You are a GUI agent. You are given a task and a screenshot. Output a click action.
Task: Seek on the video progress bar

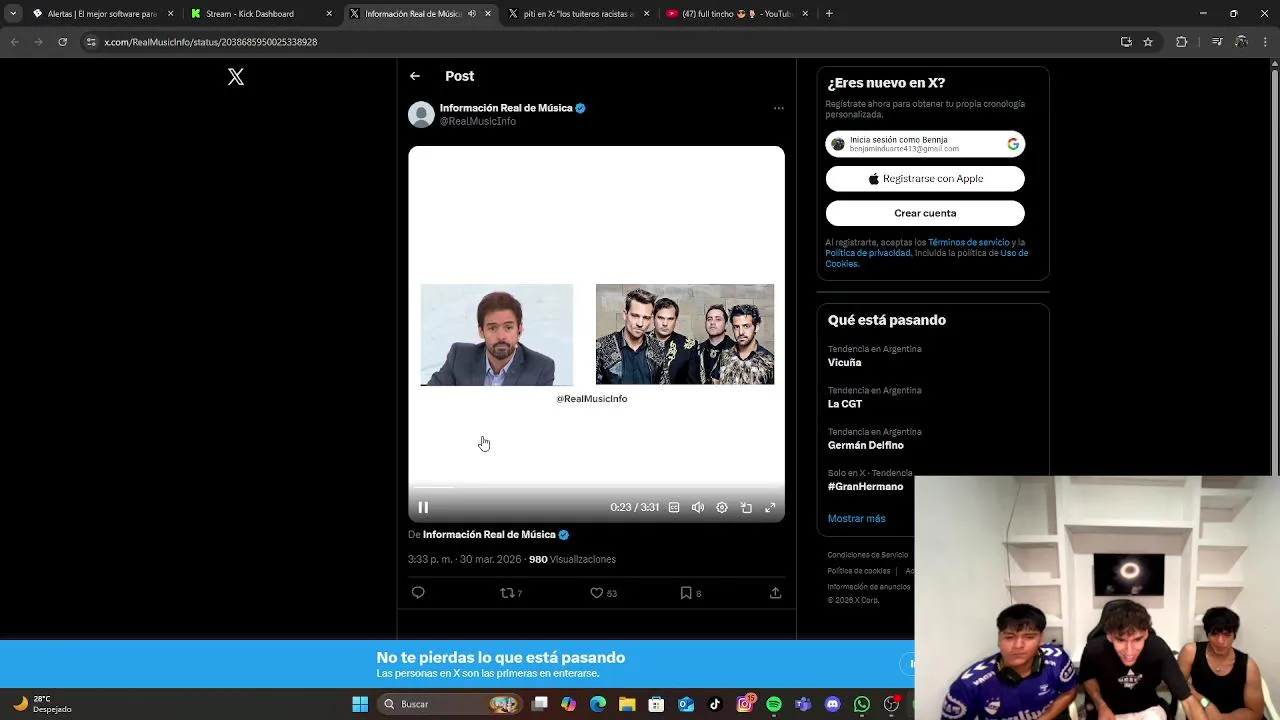pos(596,487)
